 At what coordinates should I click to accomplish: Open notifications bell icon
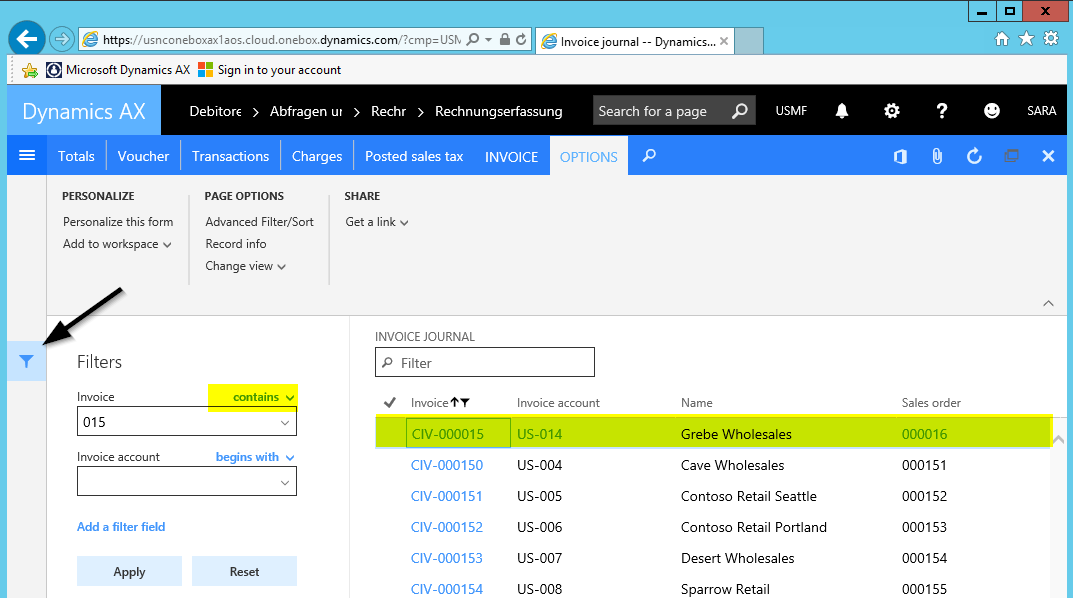coord(843,111)
